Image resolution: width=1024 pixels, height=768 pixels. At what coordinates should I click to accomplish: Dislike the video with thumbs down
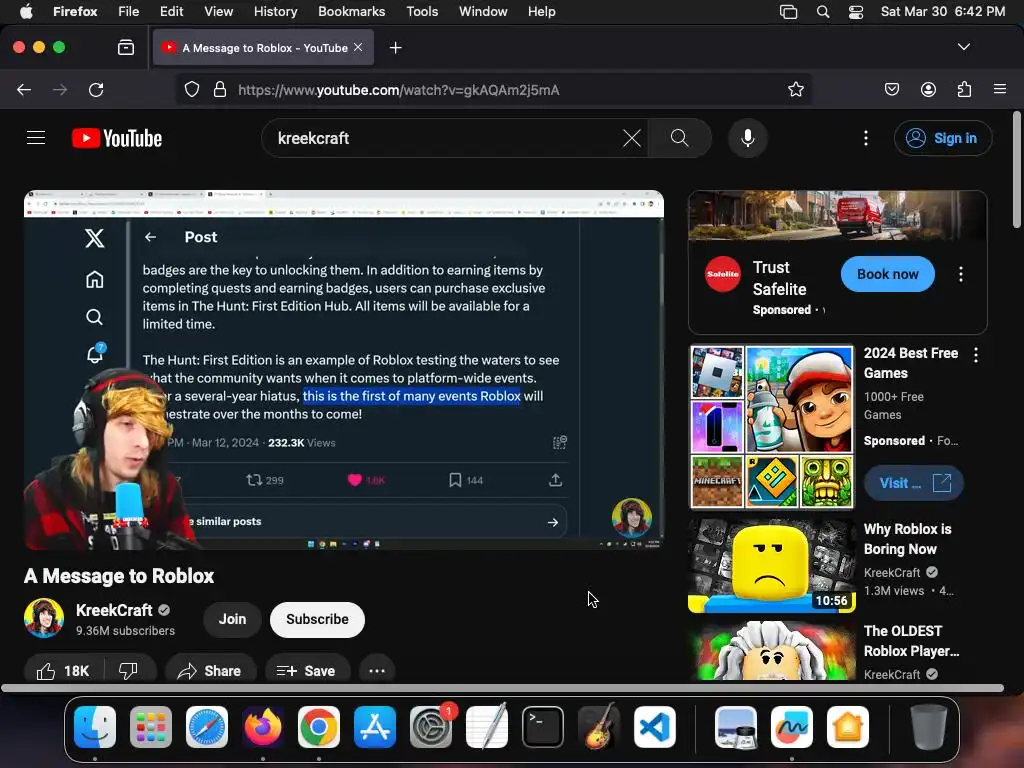[x=129, y=671]
